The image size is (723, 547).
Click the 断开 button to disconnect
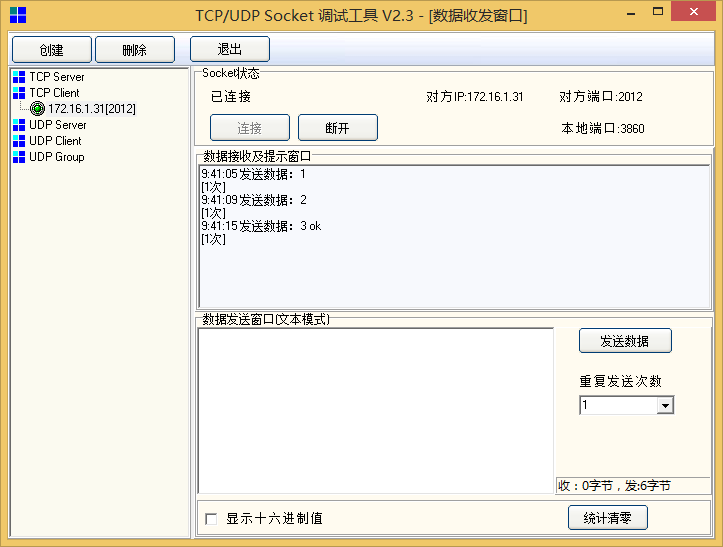point(338,128)
